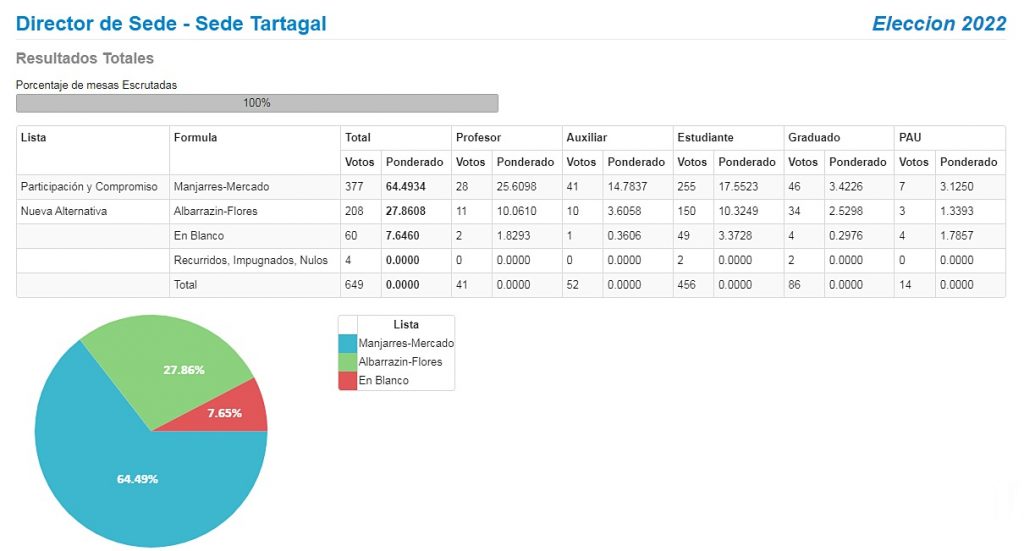Click the green Albarrazin-Flores legend color swatch
This screenshot has width=1024, height=551.
347,362
